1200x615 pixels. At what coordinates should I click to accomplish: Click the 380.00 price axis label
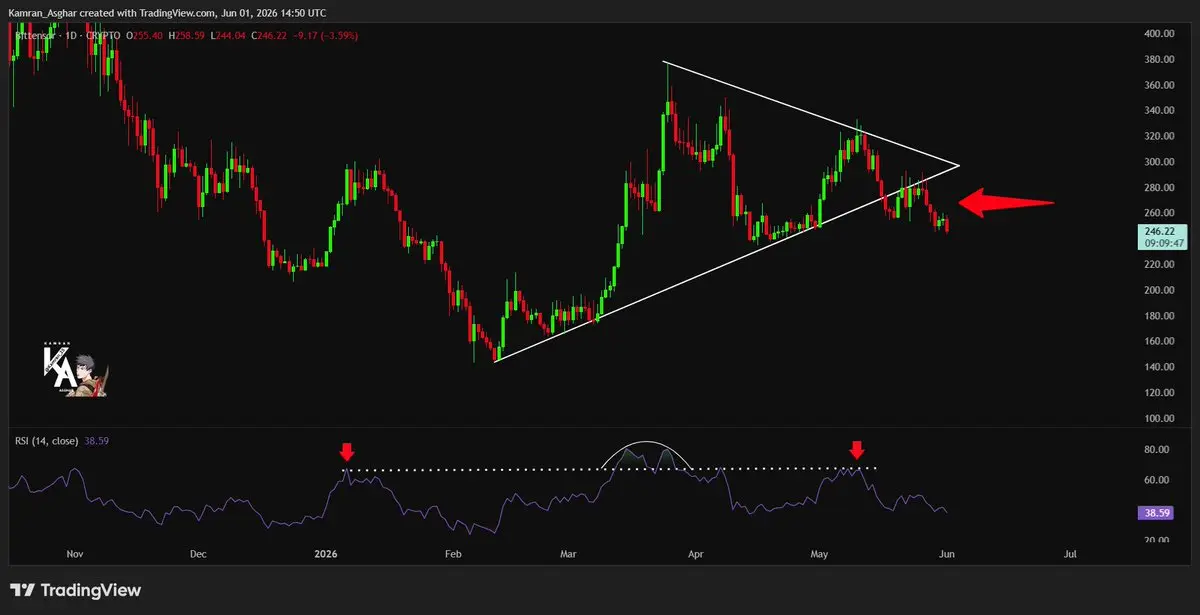tap(1161, 60)
